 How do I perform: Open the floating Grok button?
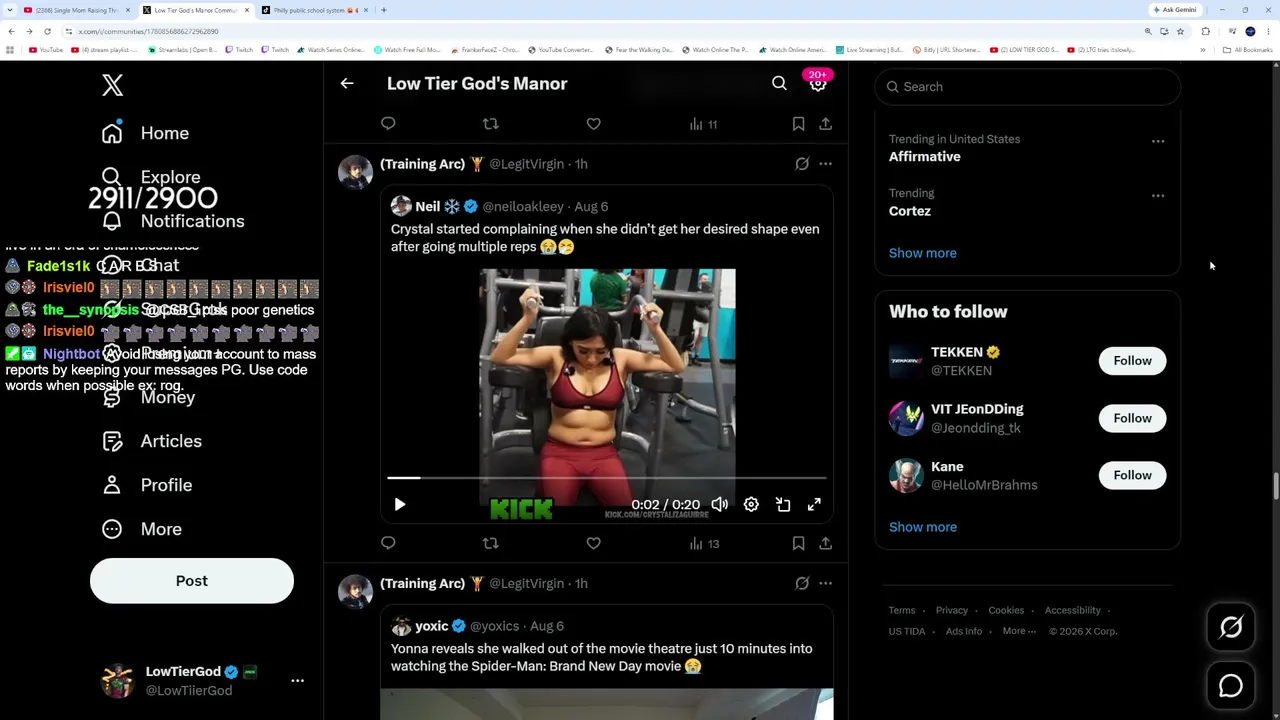tap(1231, 627)
